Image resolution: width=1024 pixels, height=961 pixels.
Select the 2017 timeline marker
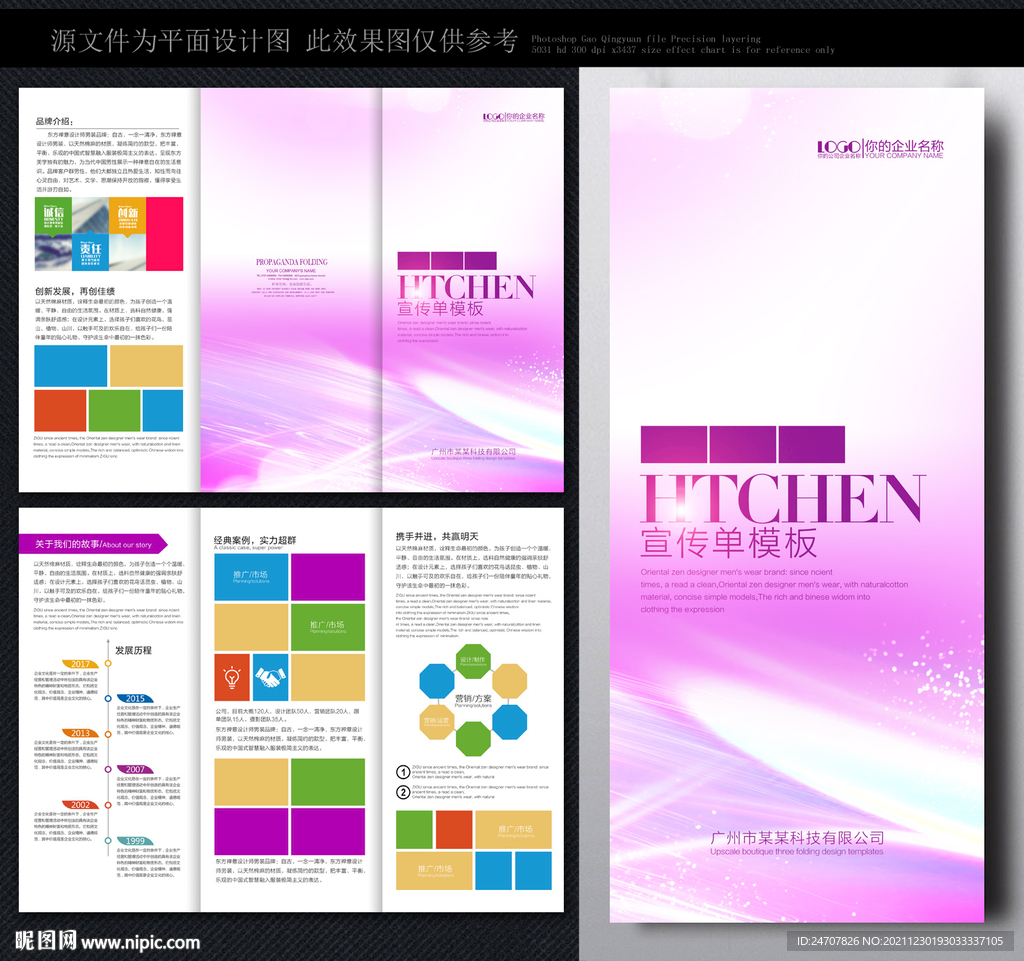(x=80, y=664)
